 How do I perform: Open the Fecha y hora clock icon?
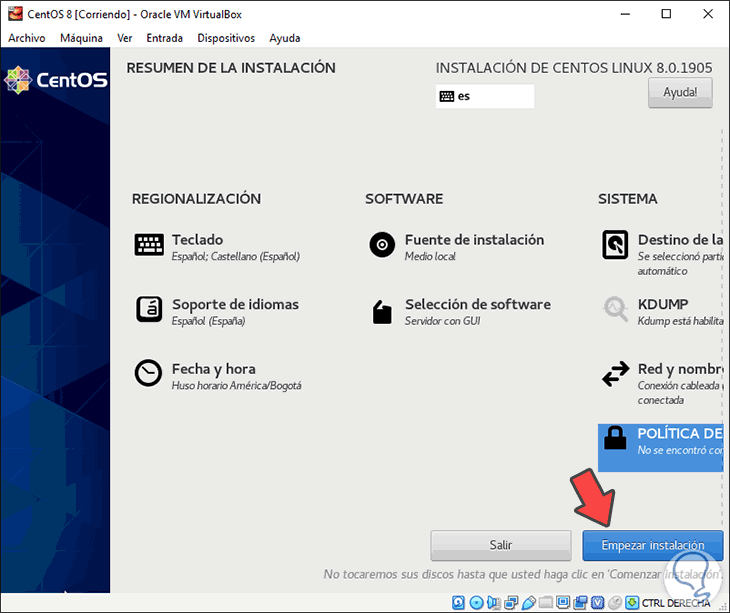pyautogui.click(x=149, y=372)
